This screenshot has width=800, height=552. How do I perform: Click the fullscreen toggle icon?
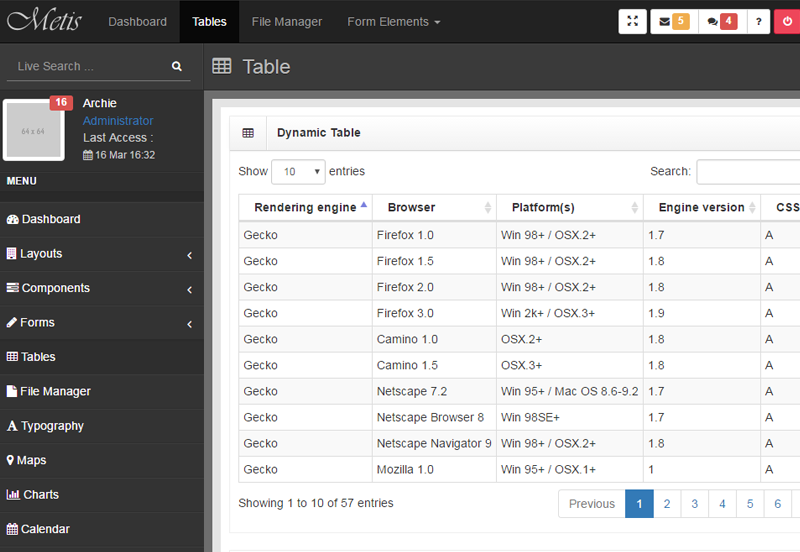click(x=632, y=21)
